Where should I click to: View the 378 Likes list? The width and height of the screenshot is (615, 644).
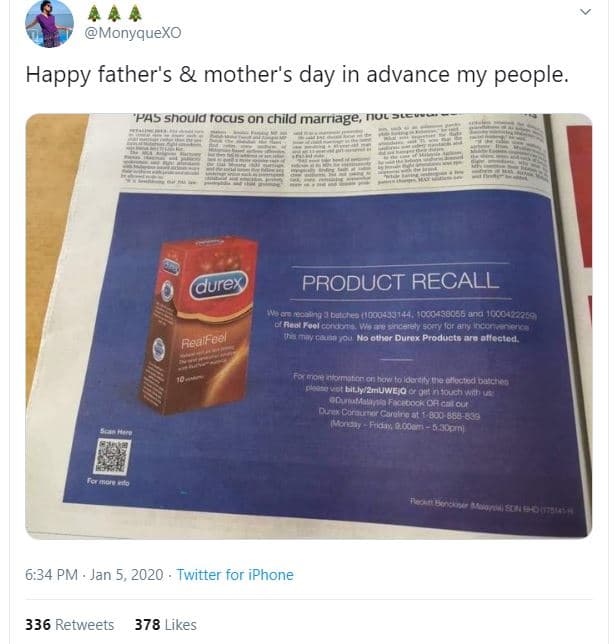[165, 624]
